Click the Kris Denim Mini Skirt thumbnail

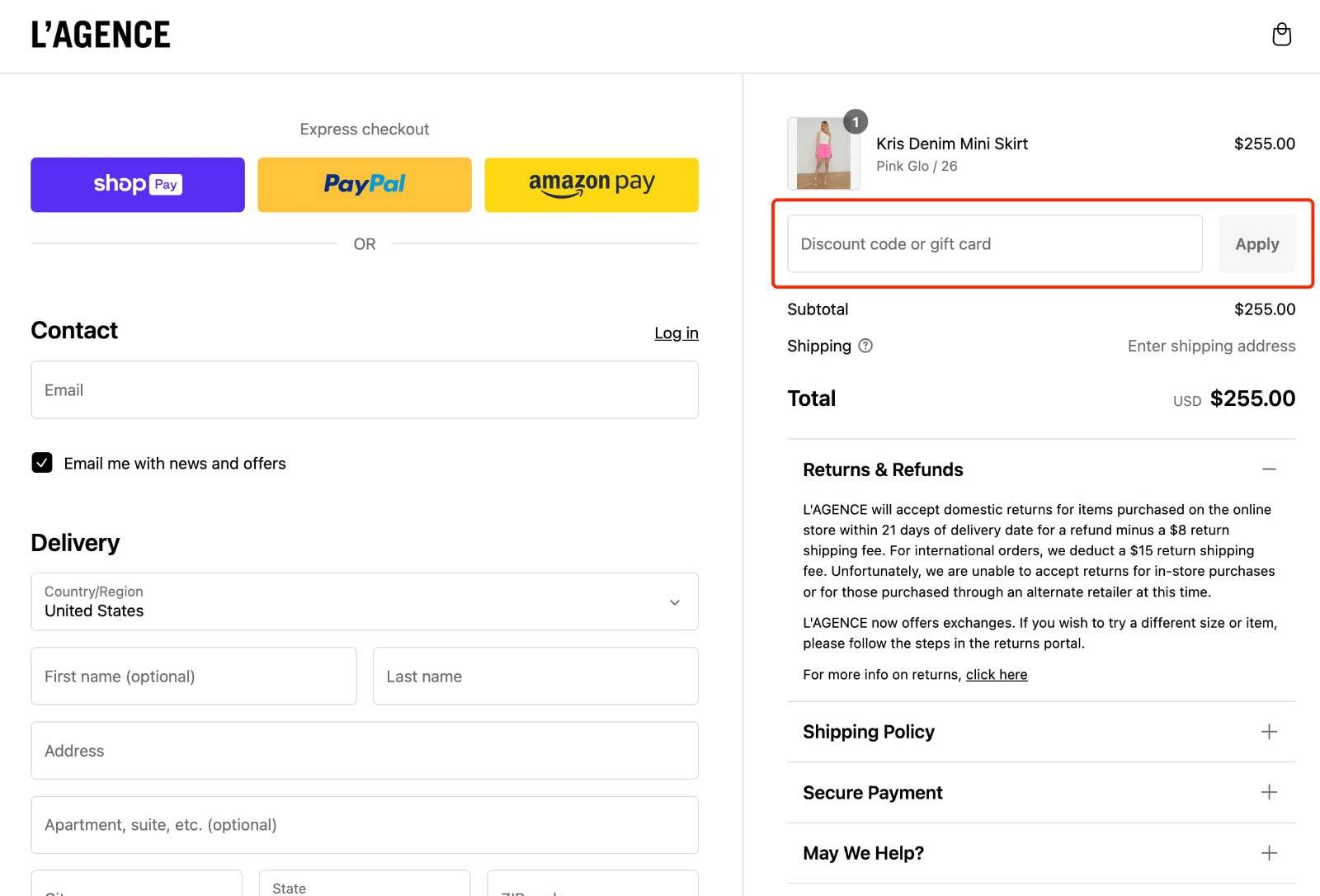tap(823, 153)
